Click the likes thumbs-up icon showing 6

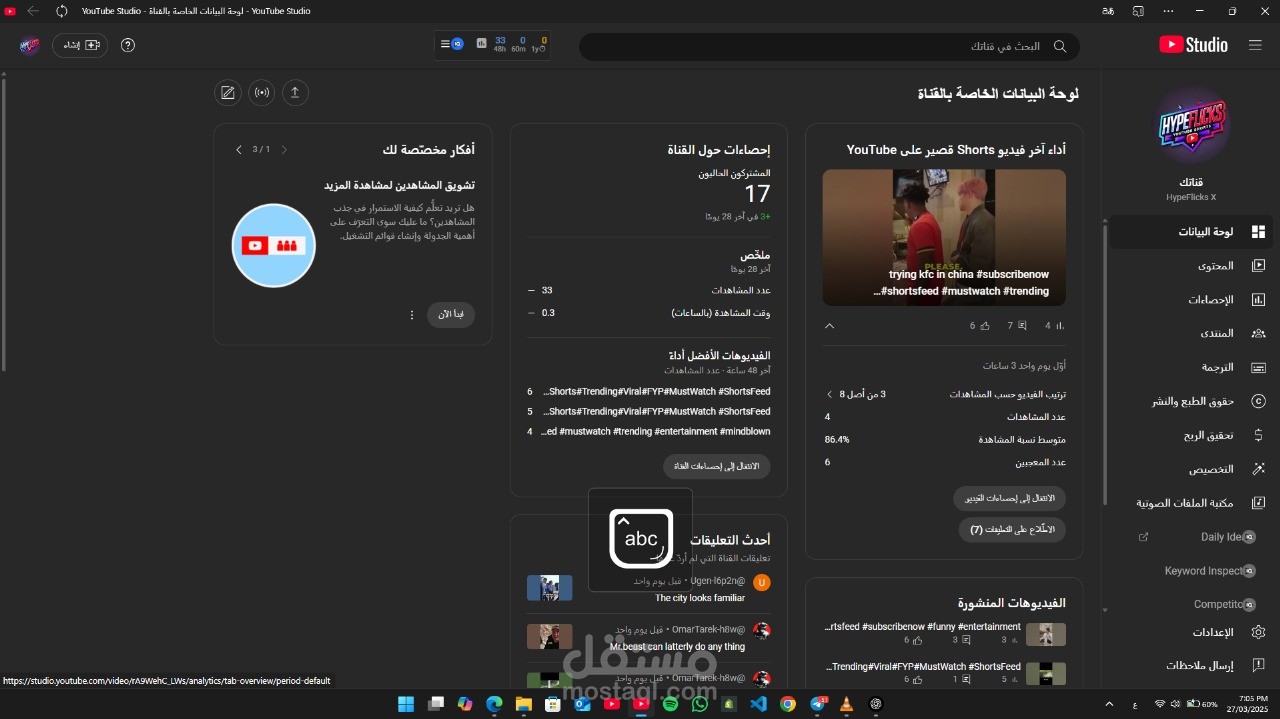pos(984,326)
